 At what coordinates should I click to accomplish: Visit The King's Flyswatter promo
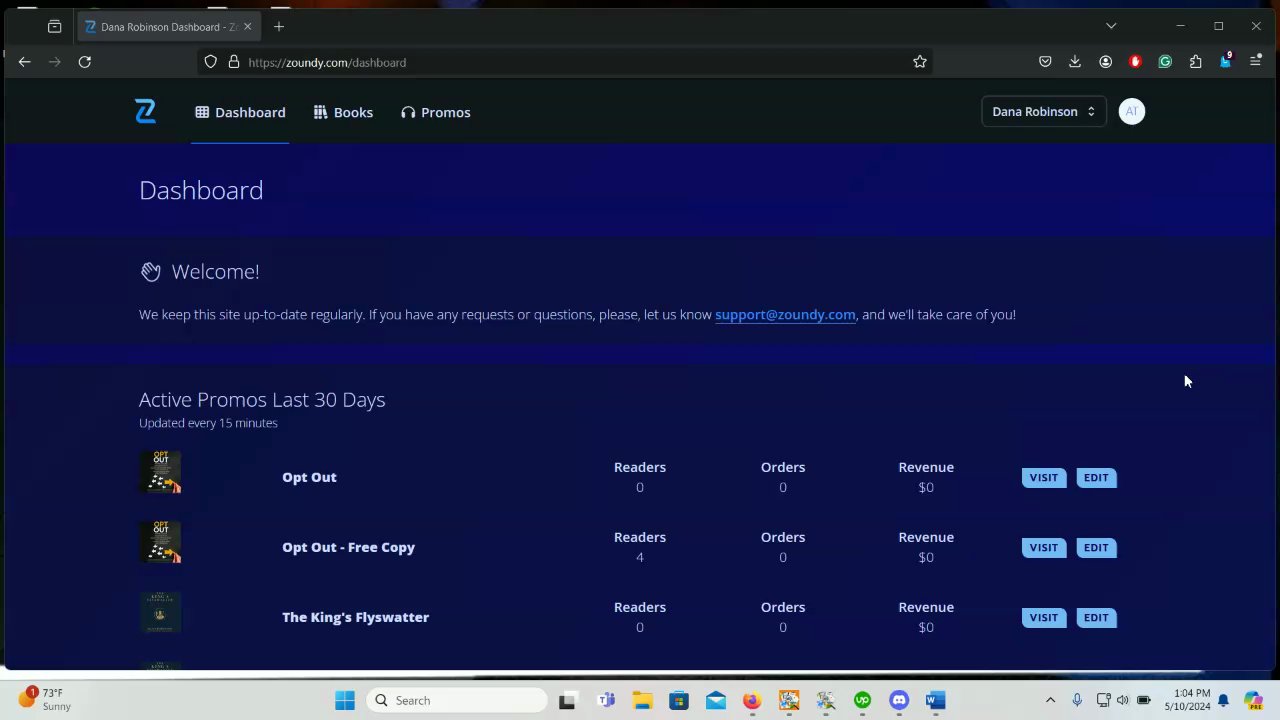pos(1043,617)
